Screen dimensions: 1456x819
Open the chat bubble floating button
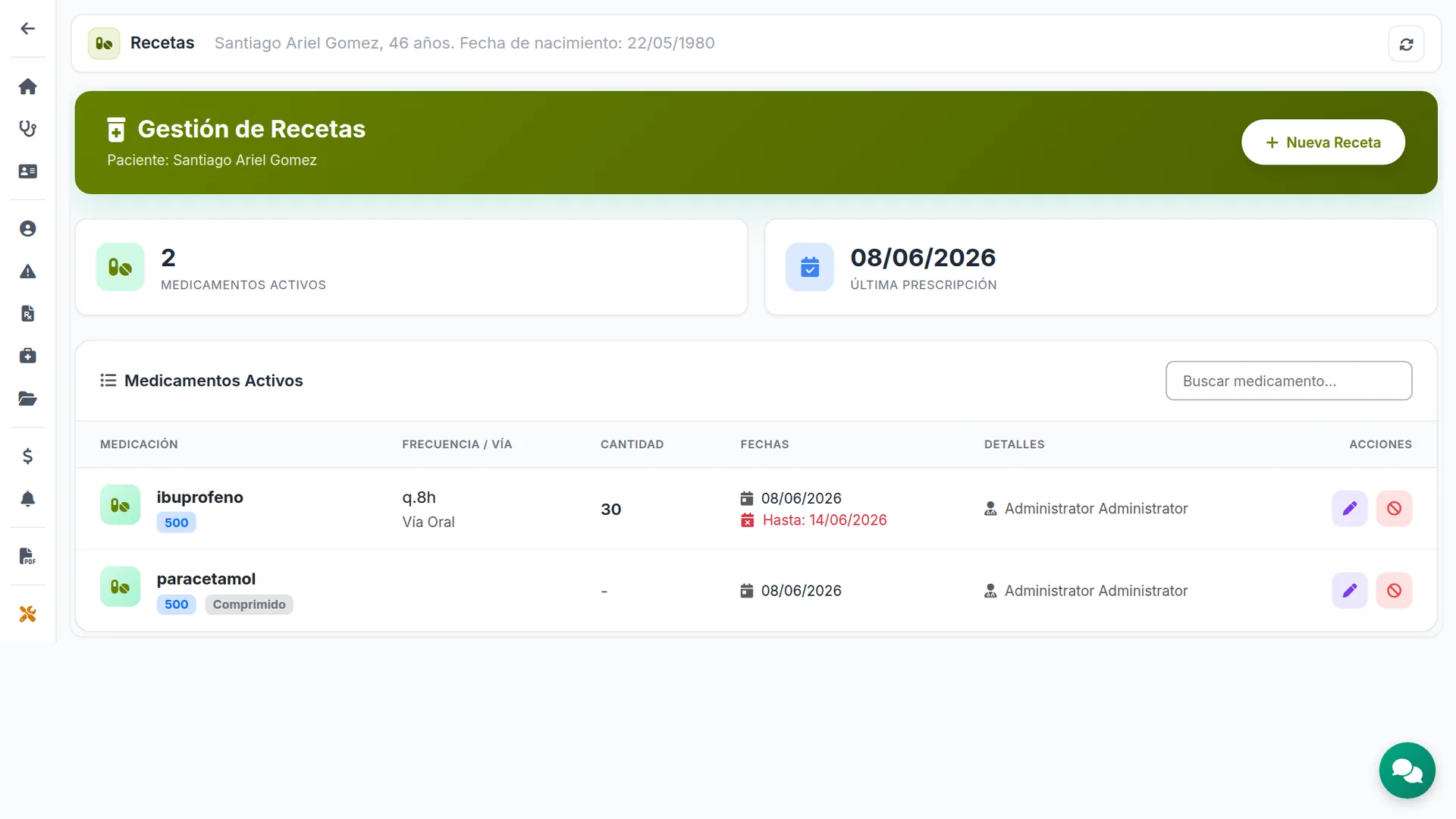coord(1407,770)
